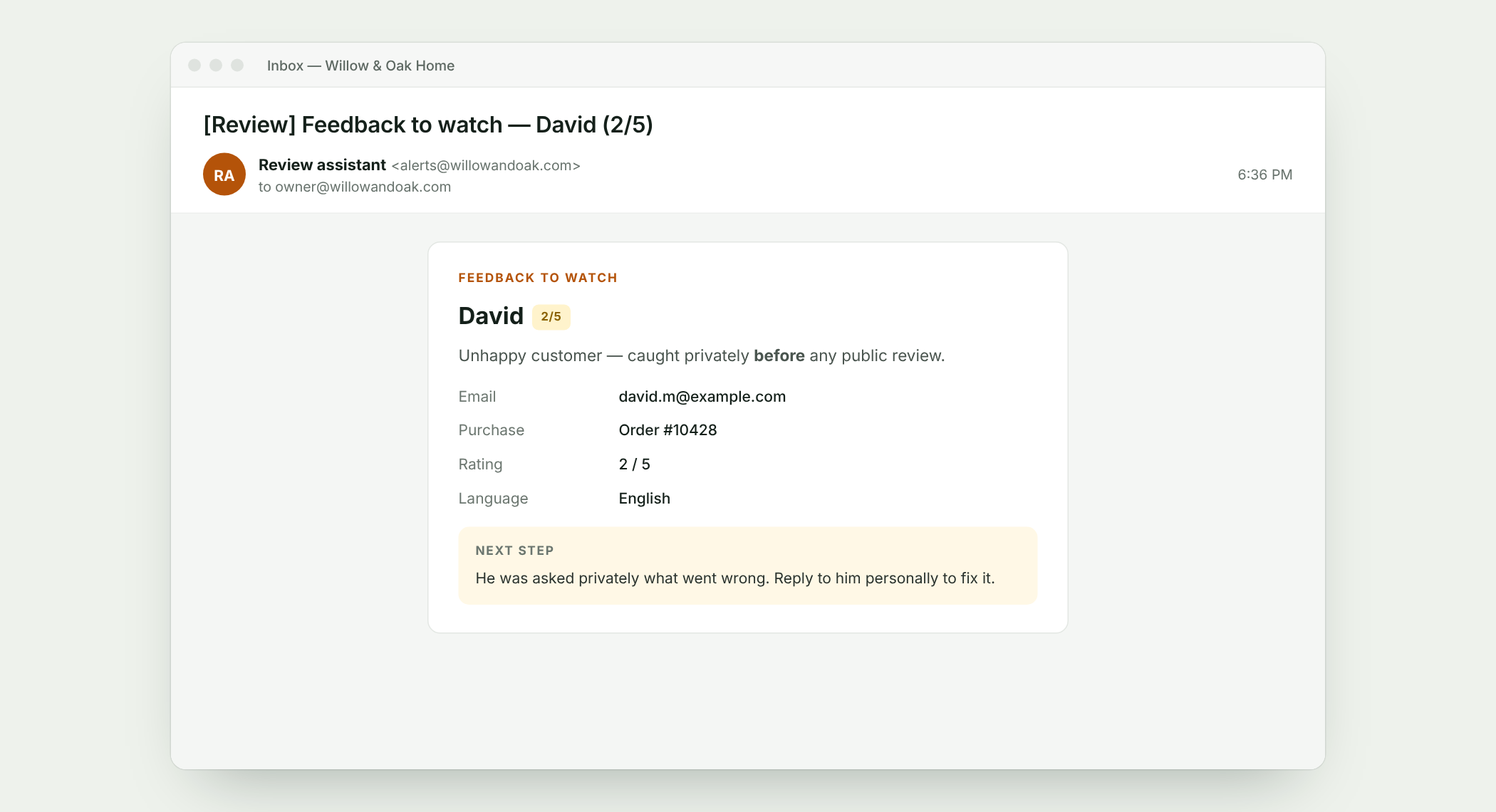Click the "He was asked privately" instruction text
Screen dimensions: 1496x812
[x=735, y=578]
